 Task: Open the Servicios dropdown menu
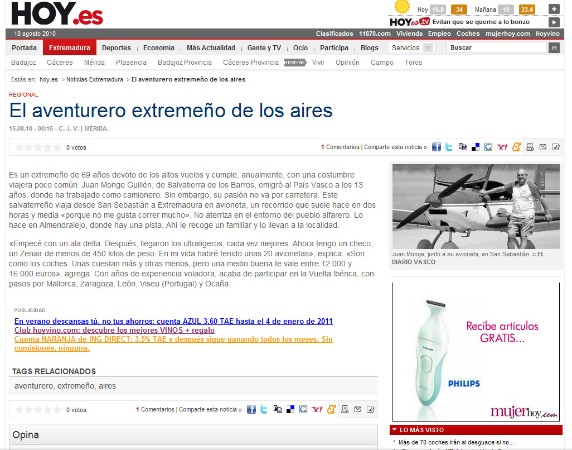click(x=412, y=48)
